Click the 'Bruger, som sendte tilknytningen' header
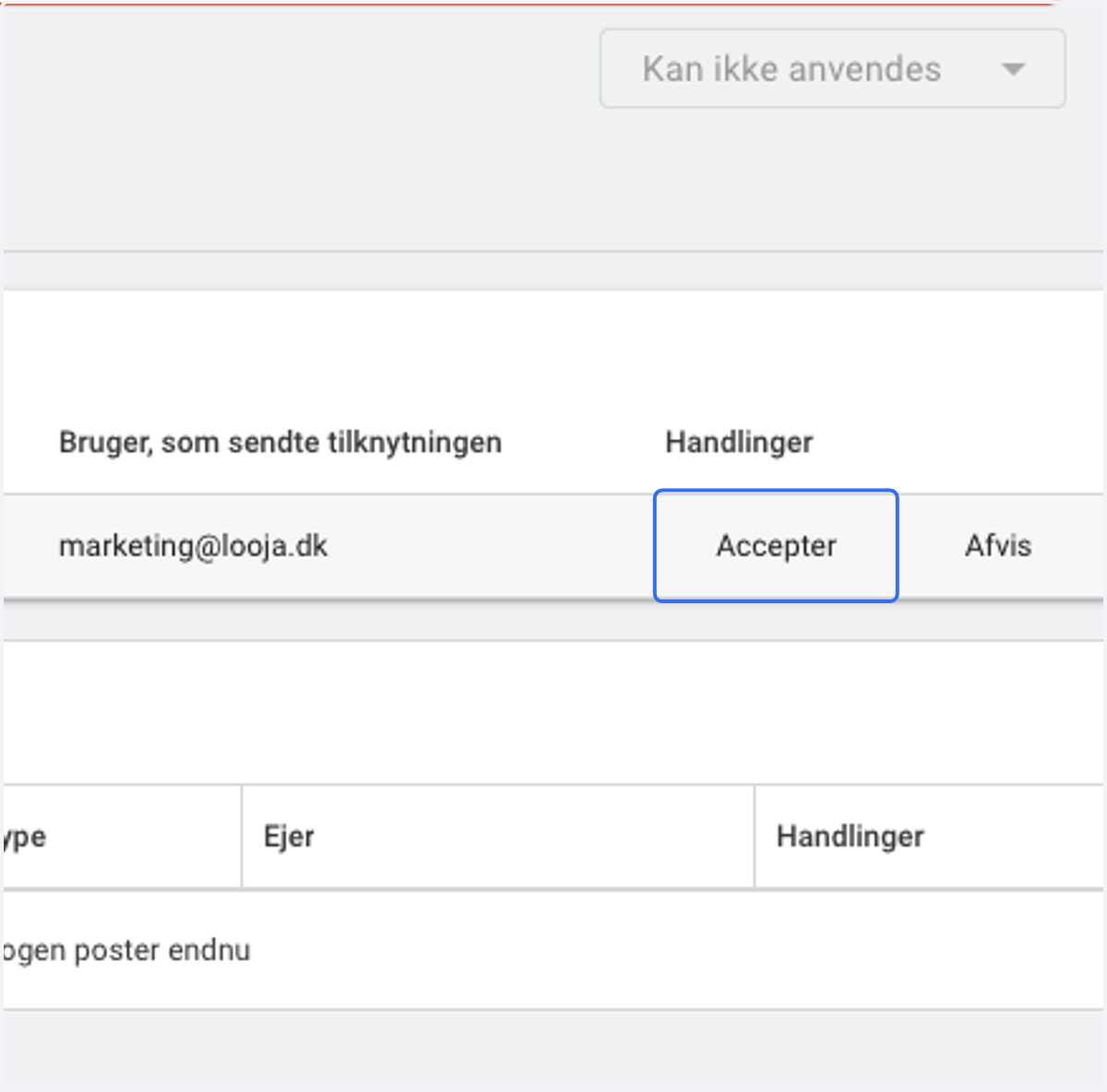This screenshot has width=1107, height=1092. (280, 443)
